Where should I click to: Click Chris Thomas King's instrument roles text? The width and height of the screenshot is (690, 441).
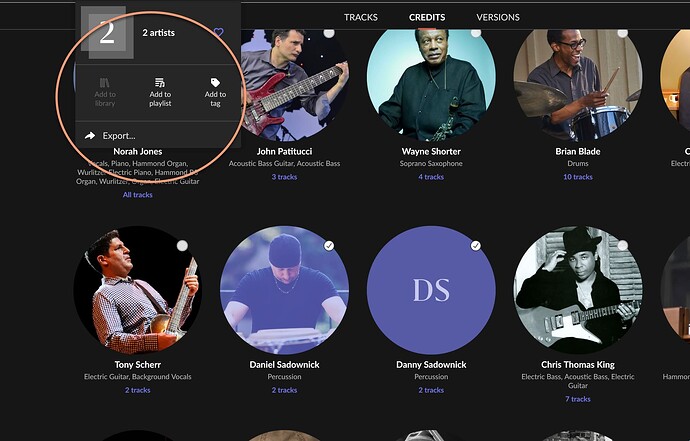pyautogui.click(x=578, y=381)
